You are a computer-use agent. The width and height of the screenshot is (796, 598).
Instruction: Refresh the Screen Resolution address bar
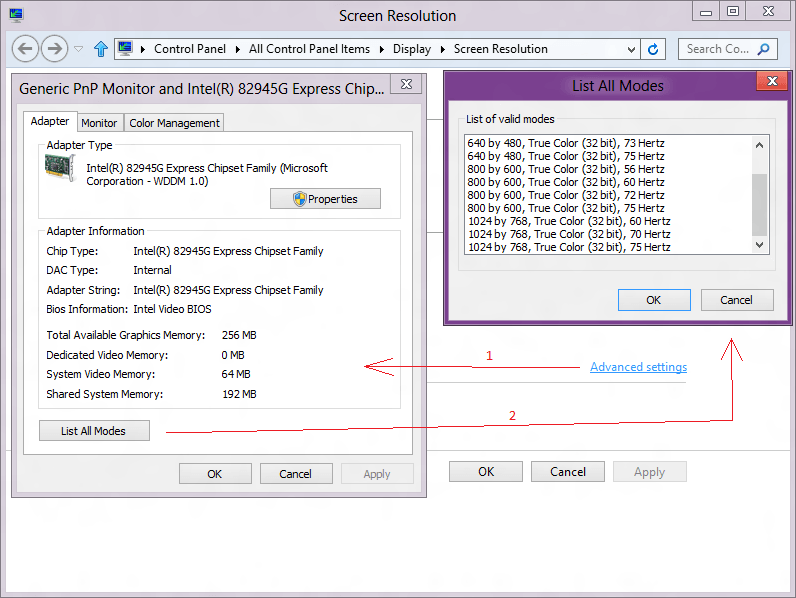point(654,49)
